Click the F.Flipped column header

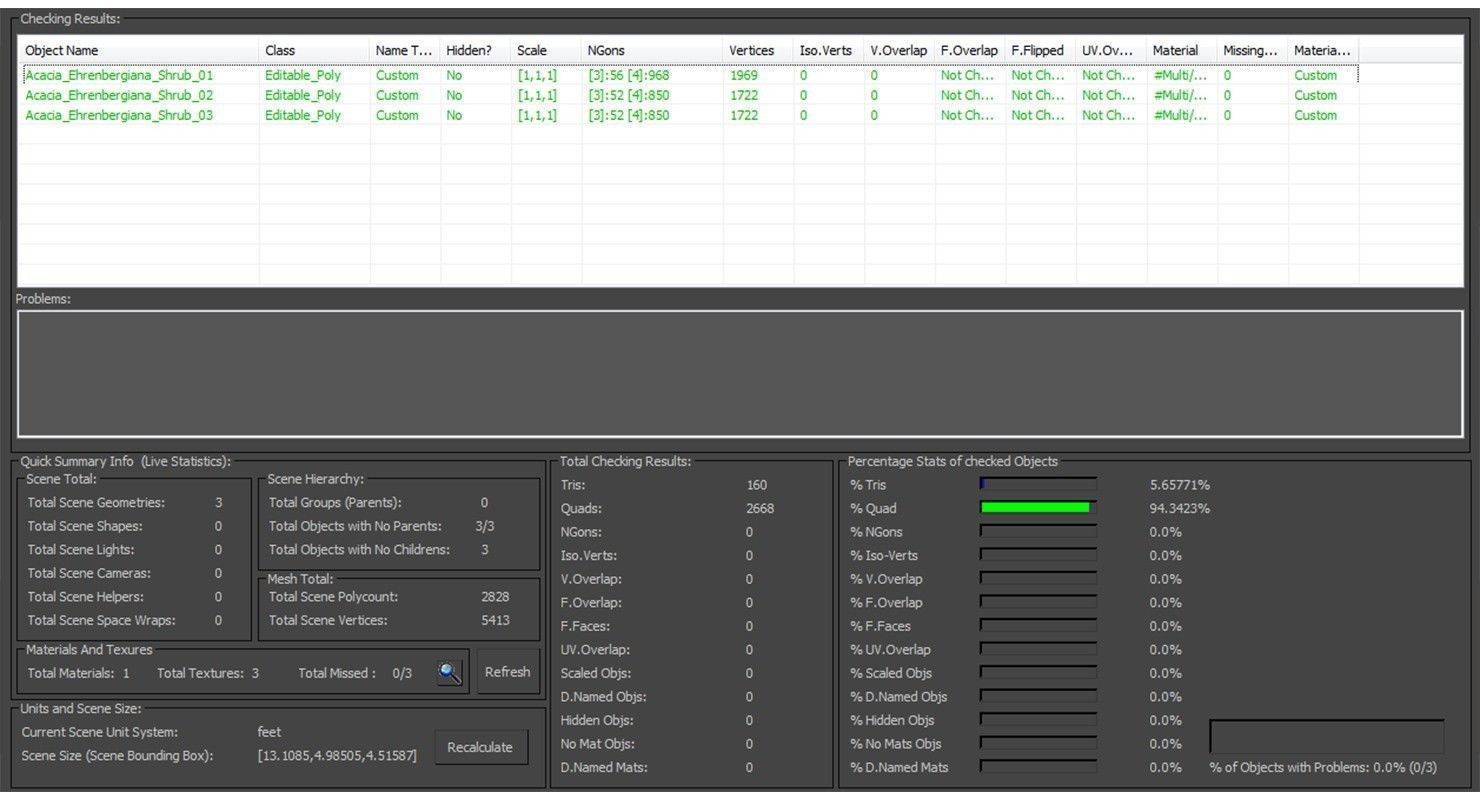coord(1041,50)
